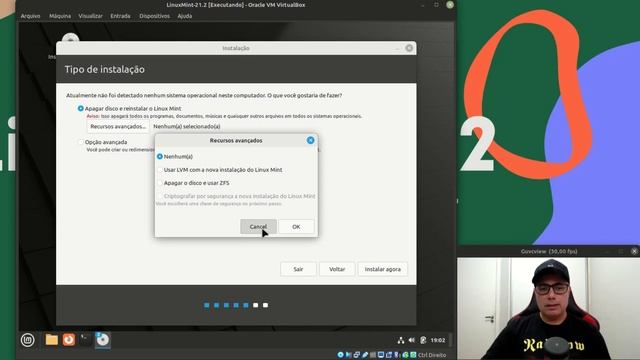Screen dimensions: 640x360
Task: Click the Tipo de instalação heading
Action: (104, 69)
